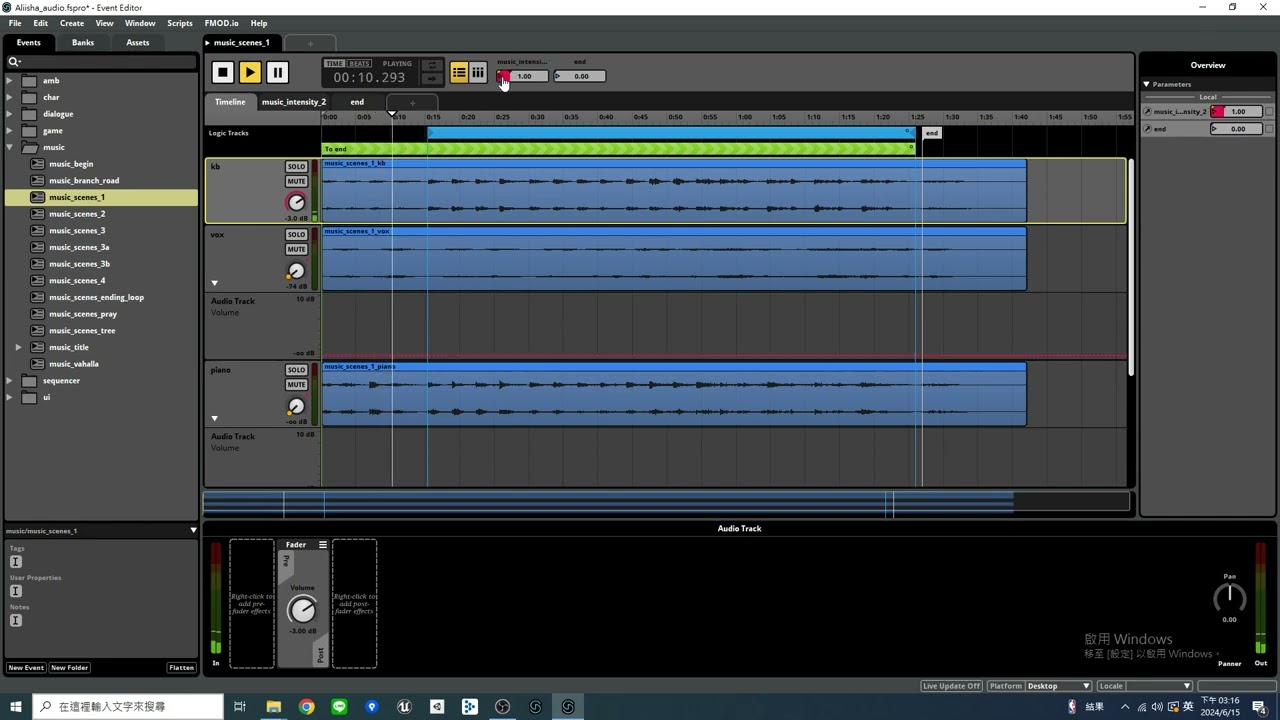Select the music_vahalla event
The image size is (1280, 720).
coord(74,364)
